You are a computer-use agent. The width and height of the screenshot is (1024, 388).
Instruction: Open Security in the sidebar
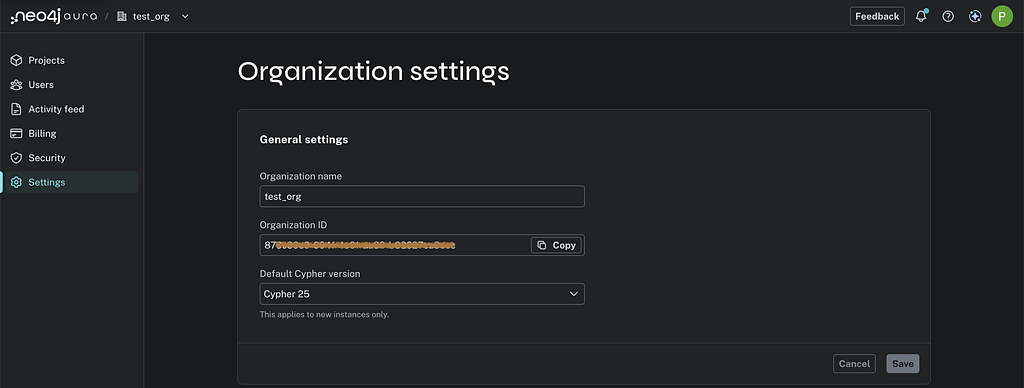(x=70, y=157)
